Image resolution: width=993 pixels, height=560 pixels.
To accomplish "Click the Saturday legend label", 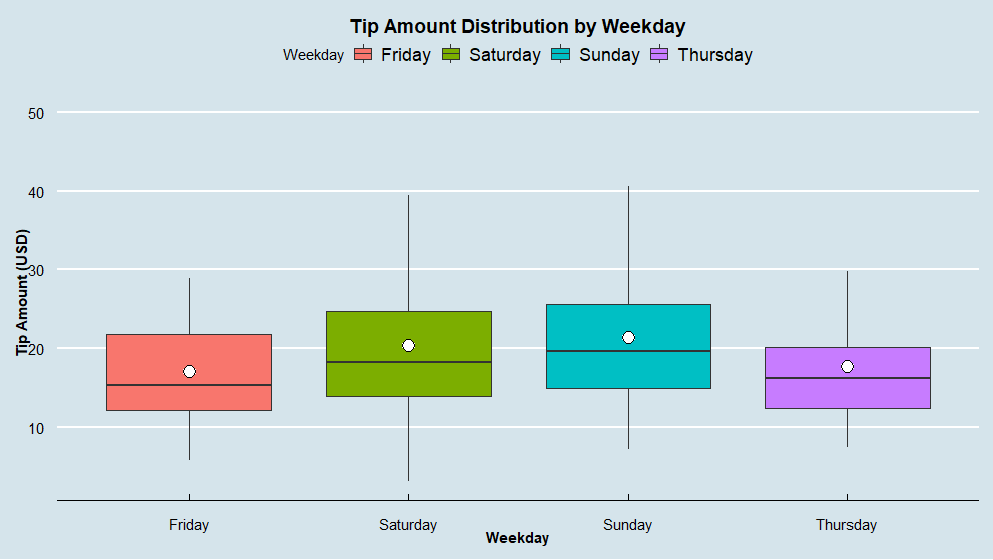I will [x=504, y=55].
